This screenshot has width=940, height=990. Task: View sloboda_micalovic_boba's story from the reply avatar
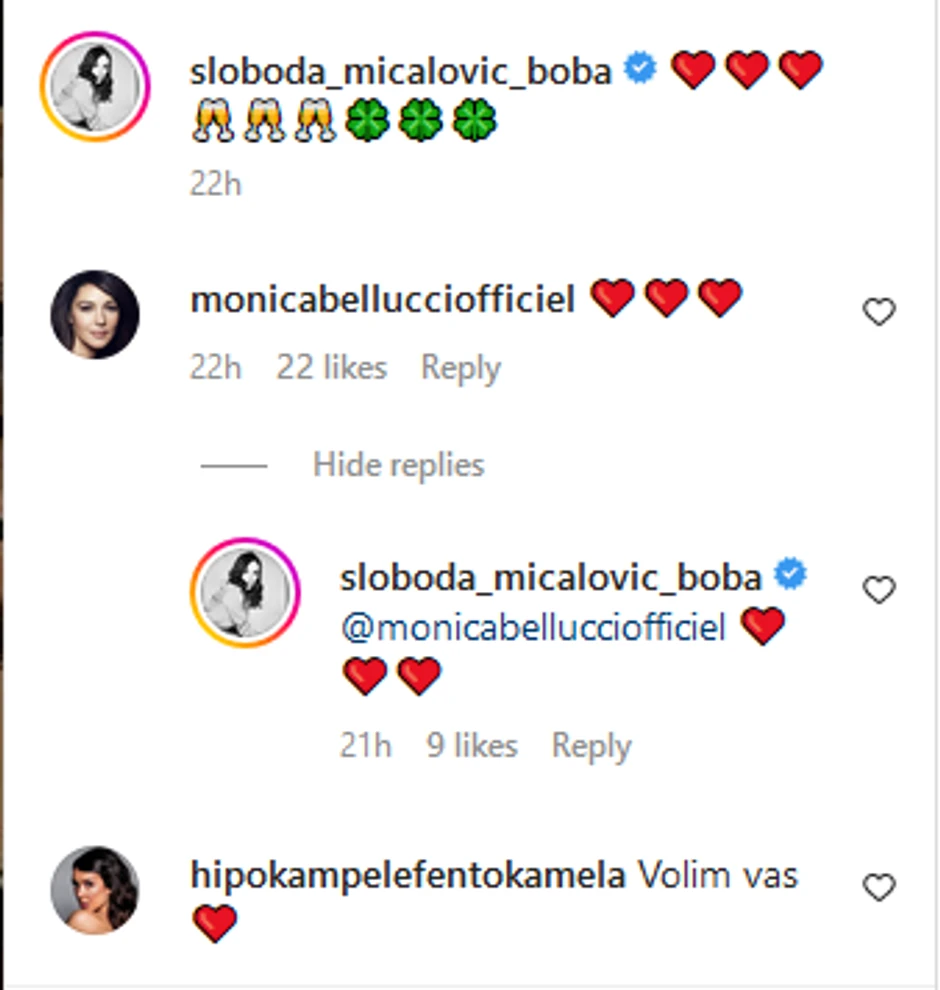tap(245, 592)
